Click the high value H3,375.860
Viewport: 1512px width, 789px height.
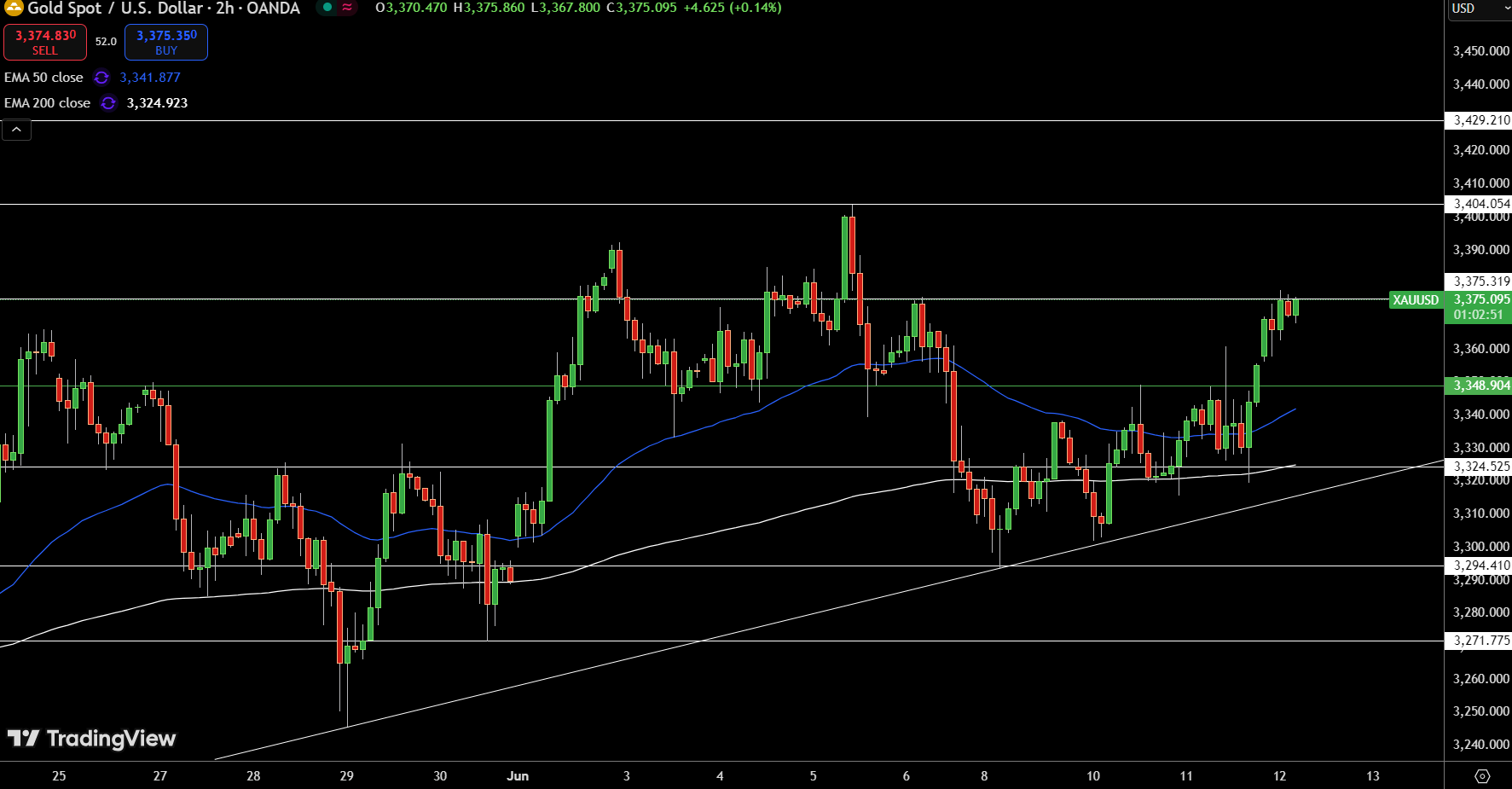click(x=489, y=8)
